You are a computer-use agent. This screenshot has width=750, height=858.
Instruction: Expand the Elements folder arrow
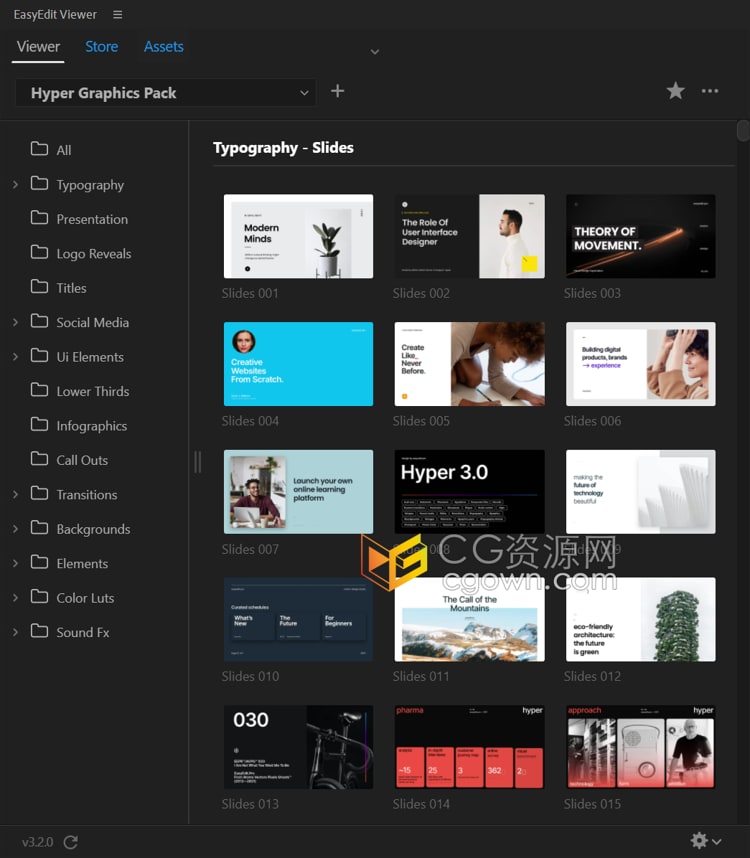click(15, 564)
